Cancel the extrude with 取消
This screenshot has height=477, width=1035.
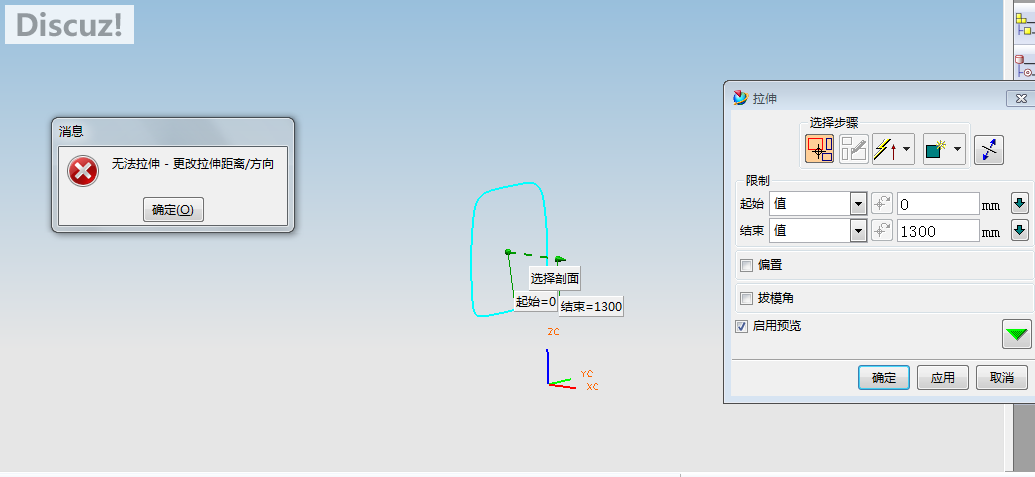coord(1001,377)
